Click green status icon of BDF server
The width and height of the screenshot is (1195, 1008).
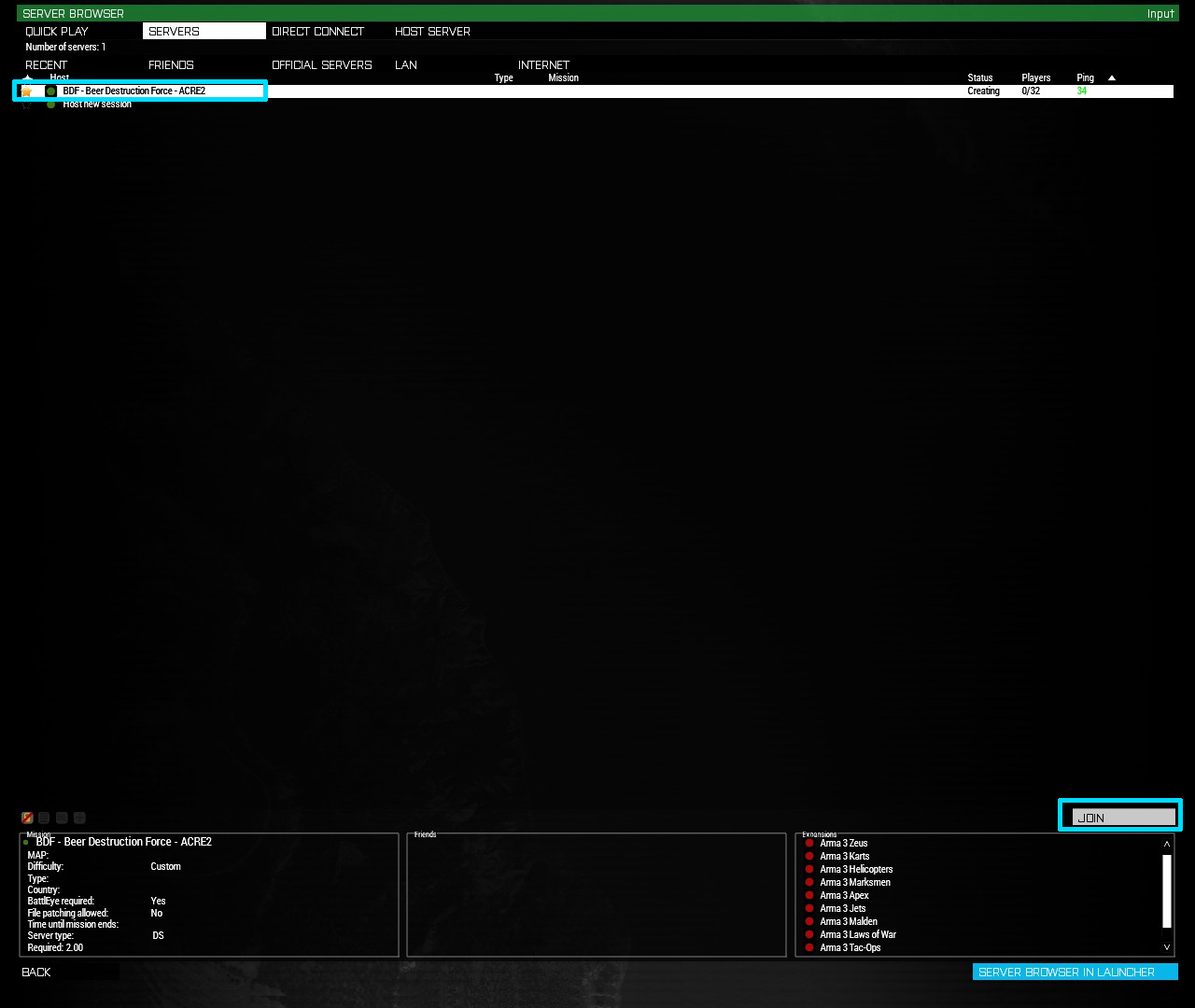(51, 91)
